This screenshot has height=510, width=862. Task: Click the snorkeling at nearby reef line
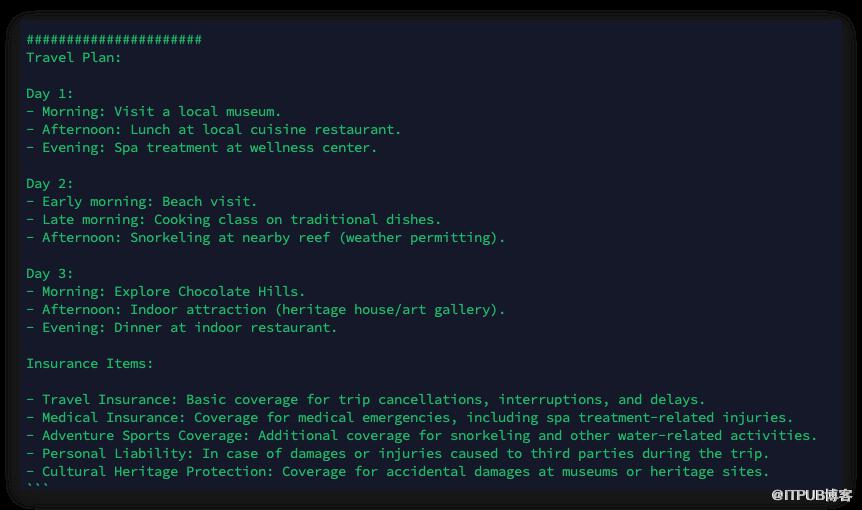point(266,237)
